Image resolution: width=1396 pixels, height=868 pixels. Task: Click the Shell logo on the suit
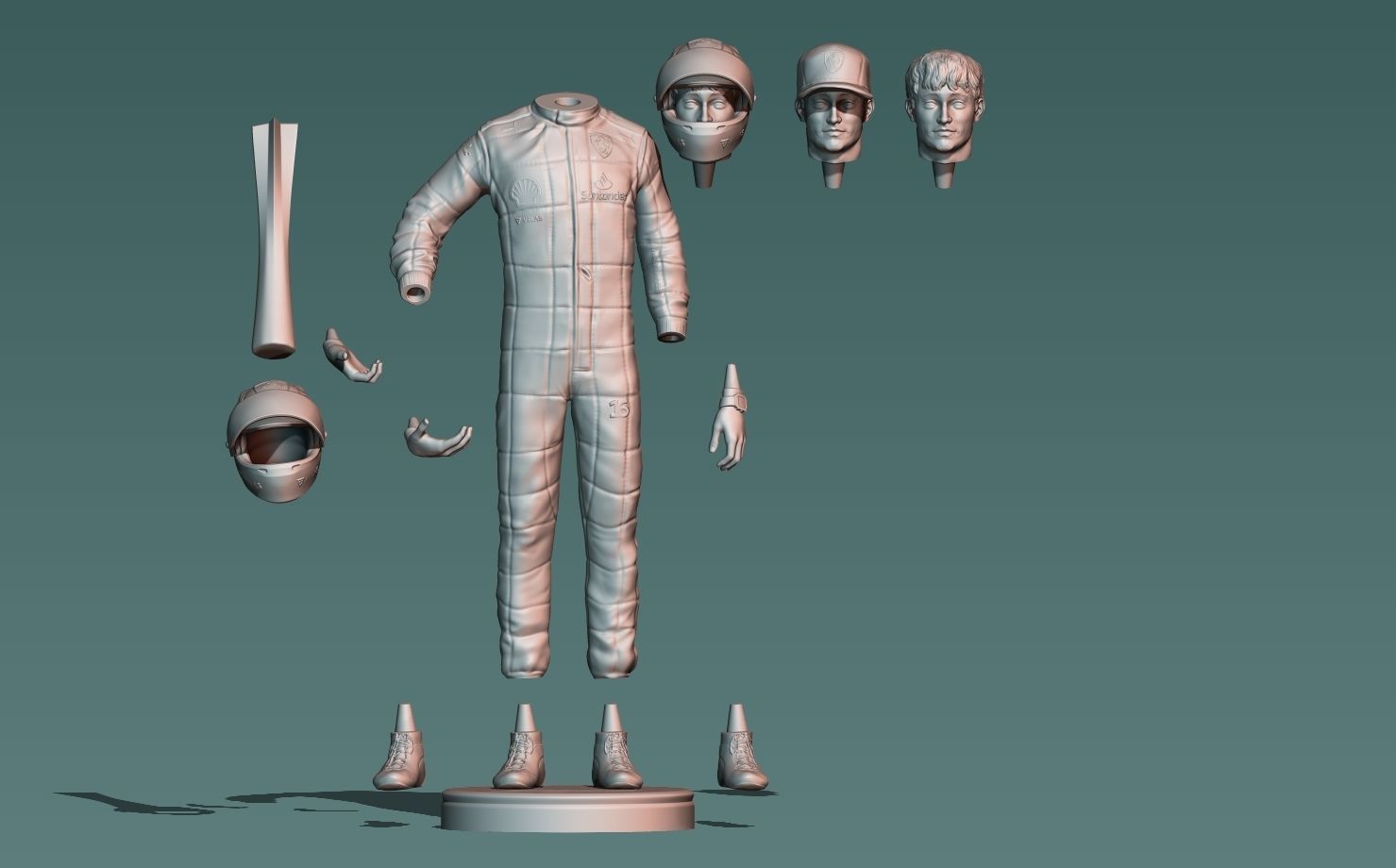click(528, 192)
